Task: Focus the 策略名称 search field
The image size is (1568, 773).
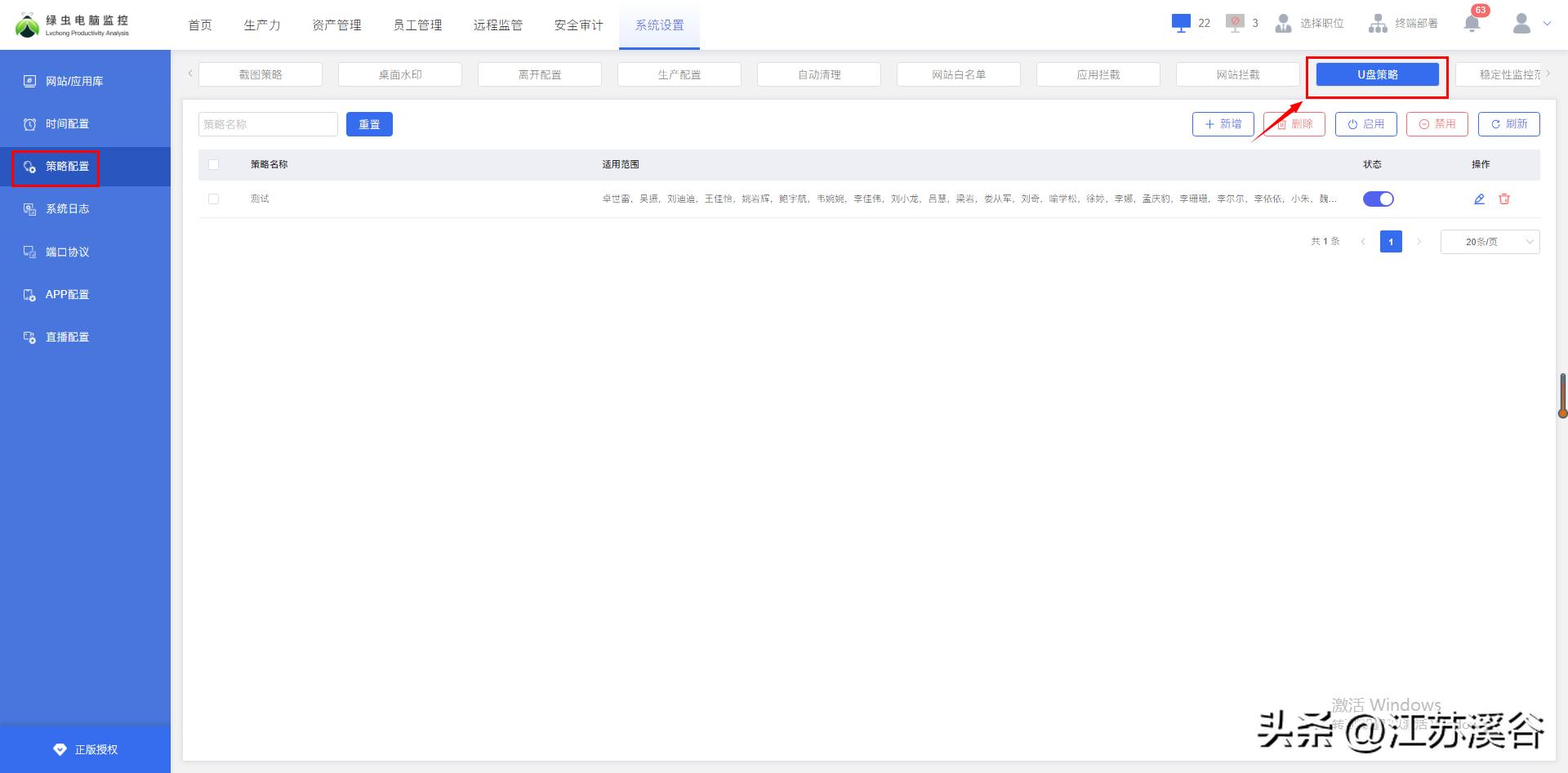Action: coord(268,124)
